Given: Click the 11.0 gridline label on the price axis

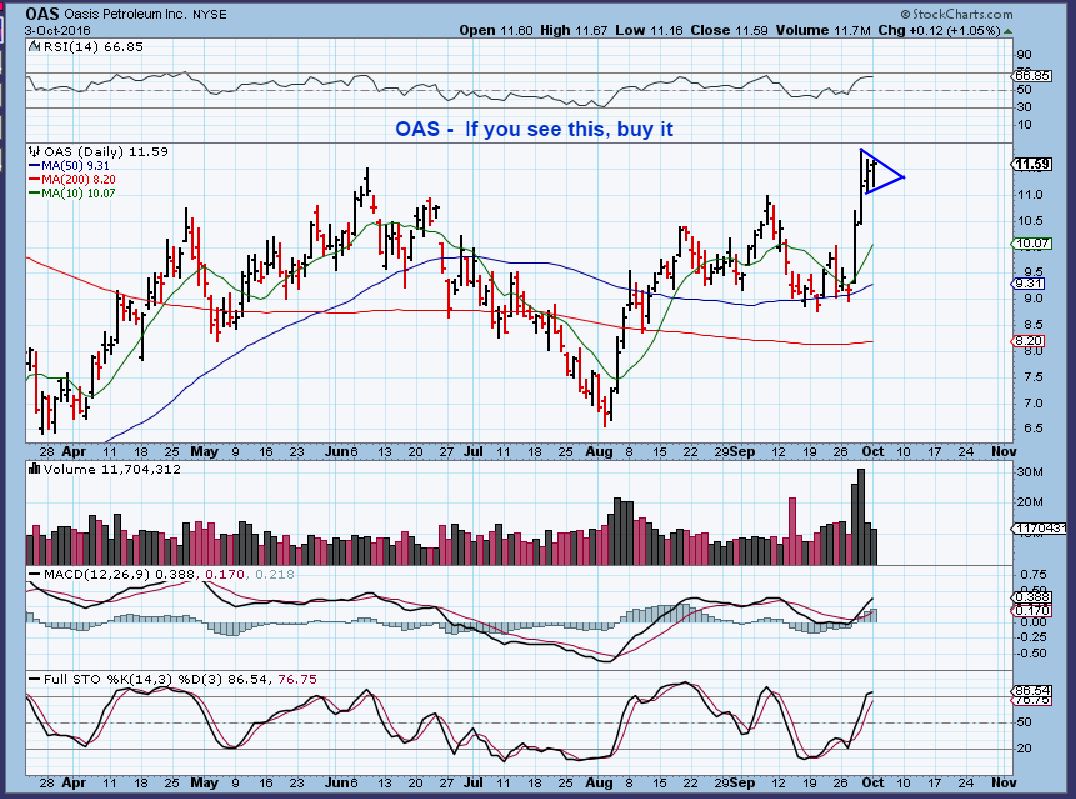Looking at the screenshot, I should 1029,195.
